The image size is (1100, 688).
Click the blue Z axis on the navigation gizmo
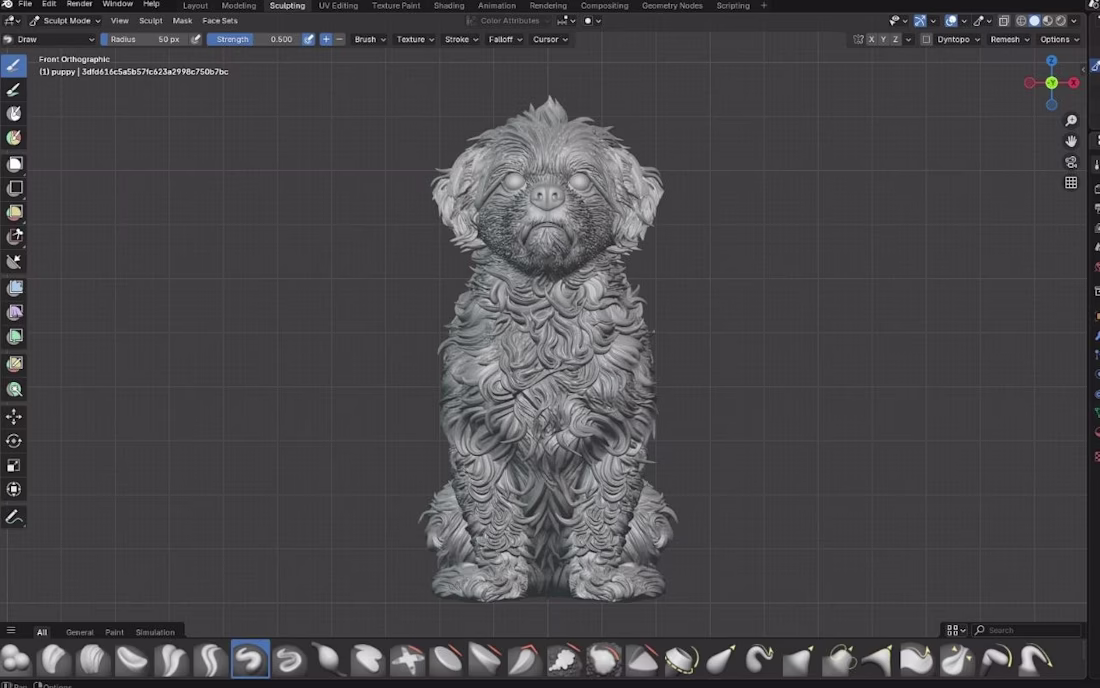point(1051,61)
